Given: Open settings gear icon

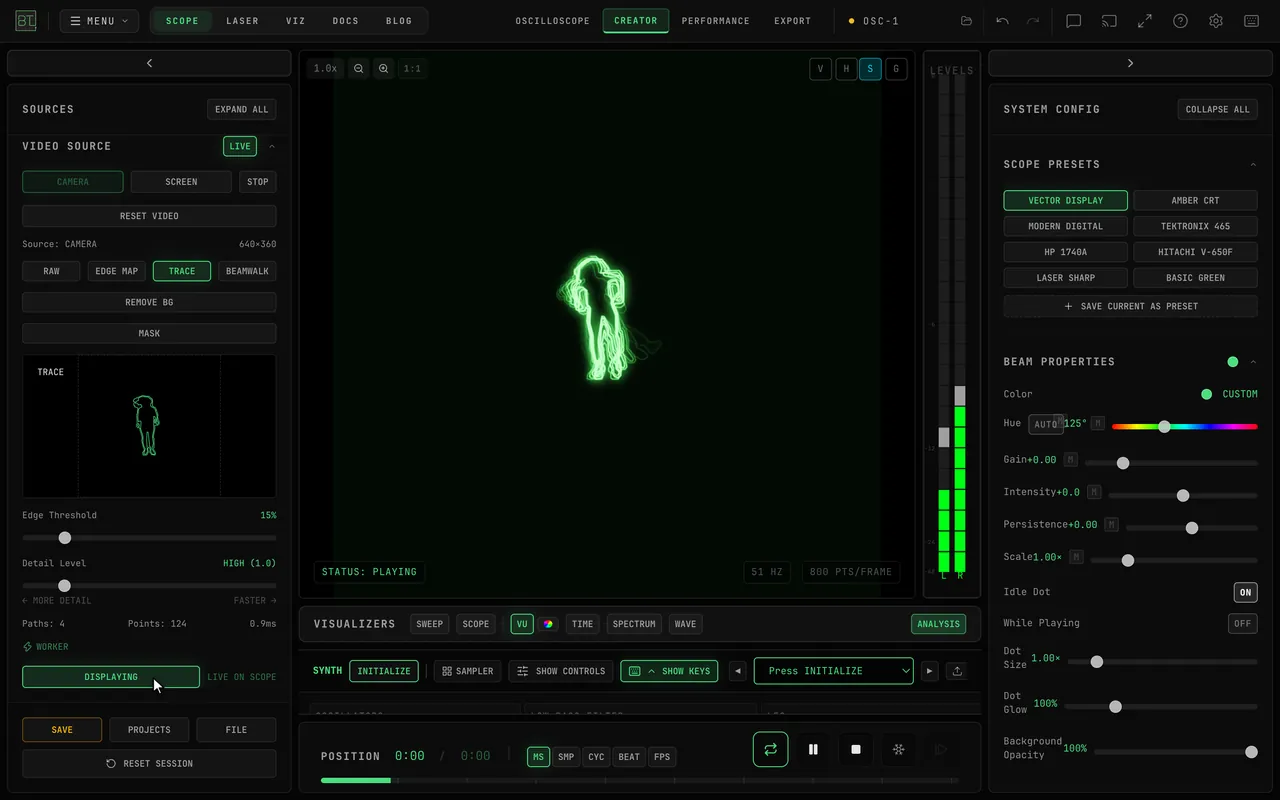Looking at the screenshot, I should [x=1216, y=21].
